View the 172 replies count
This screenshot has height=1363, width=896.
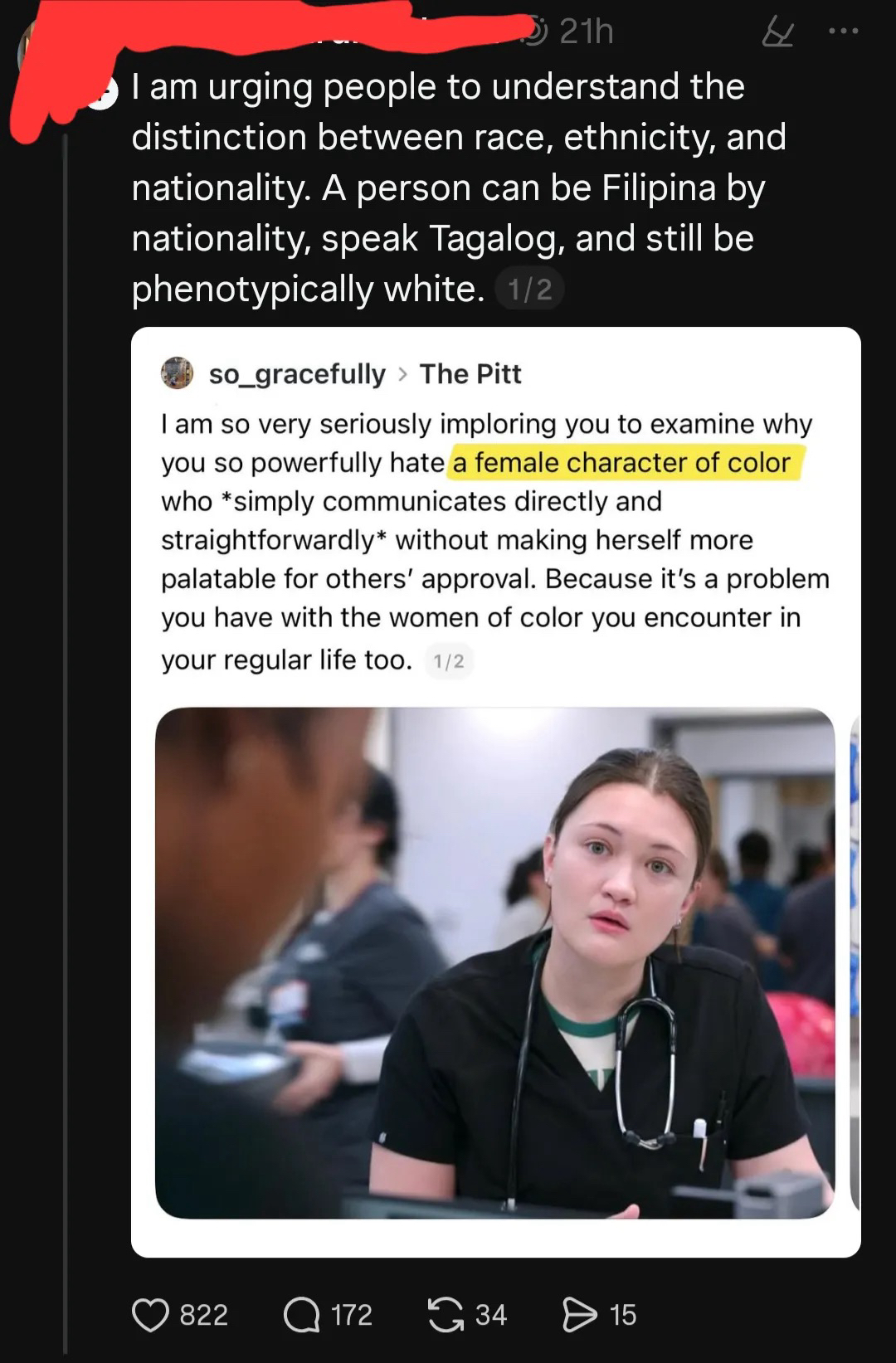[x=352, y=1315]
